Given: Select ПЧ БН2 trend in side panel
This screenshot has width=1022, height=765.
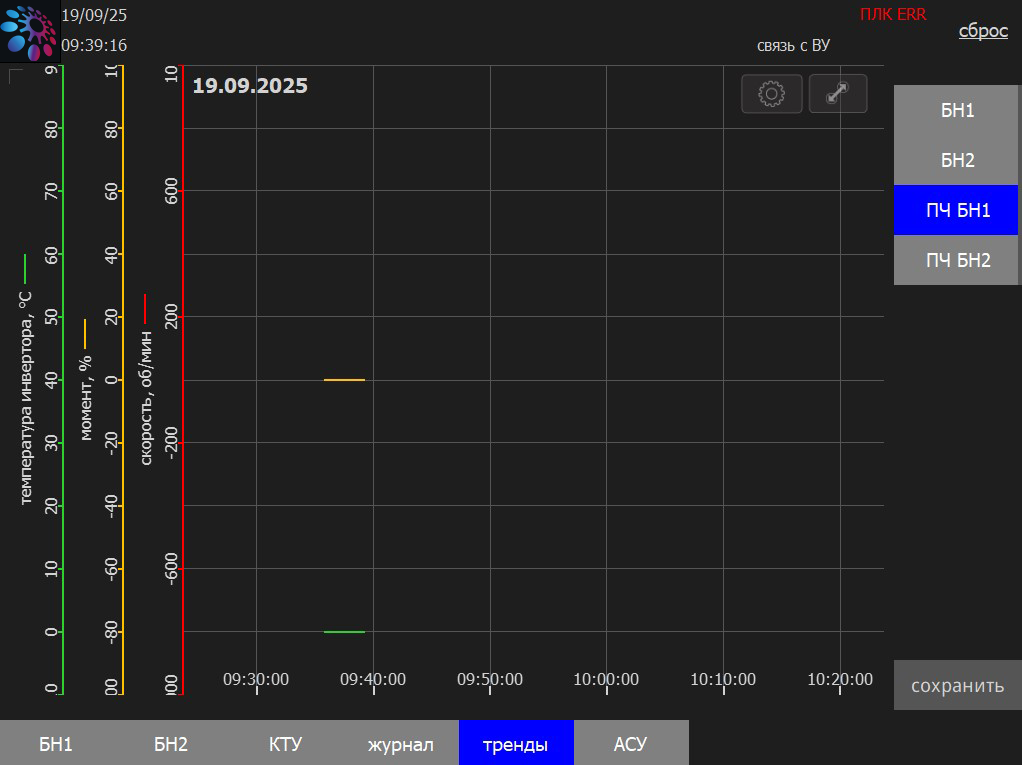Looking at the screenshot, I should pos(956,260).
